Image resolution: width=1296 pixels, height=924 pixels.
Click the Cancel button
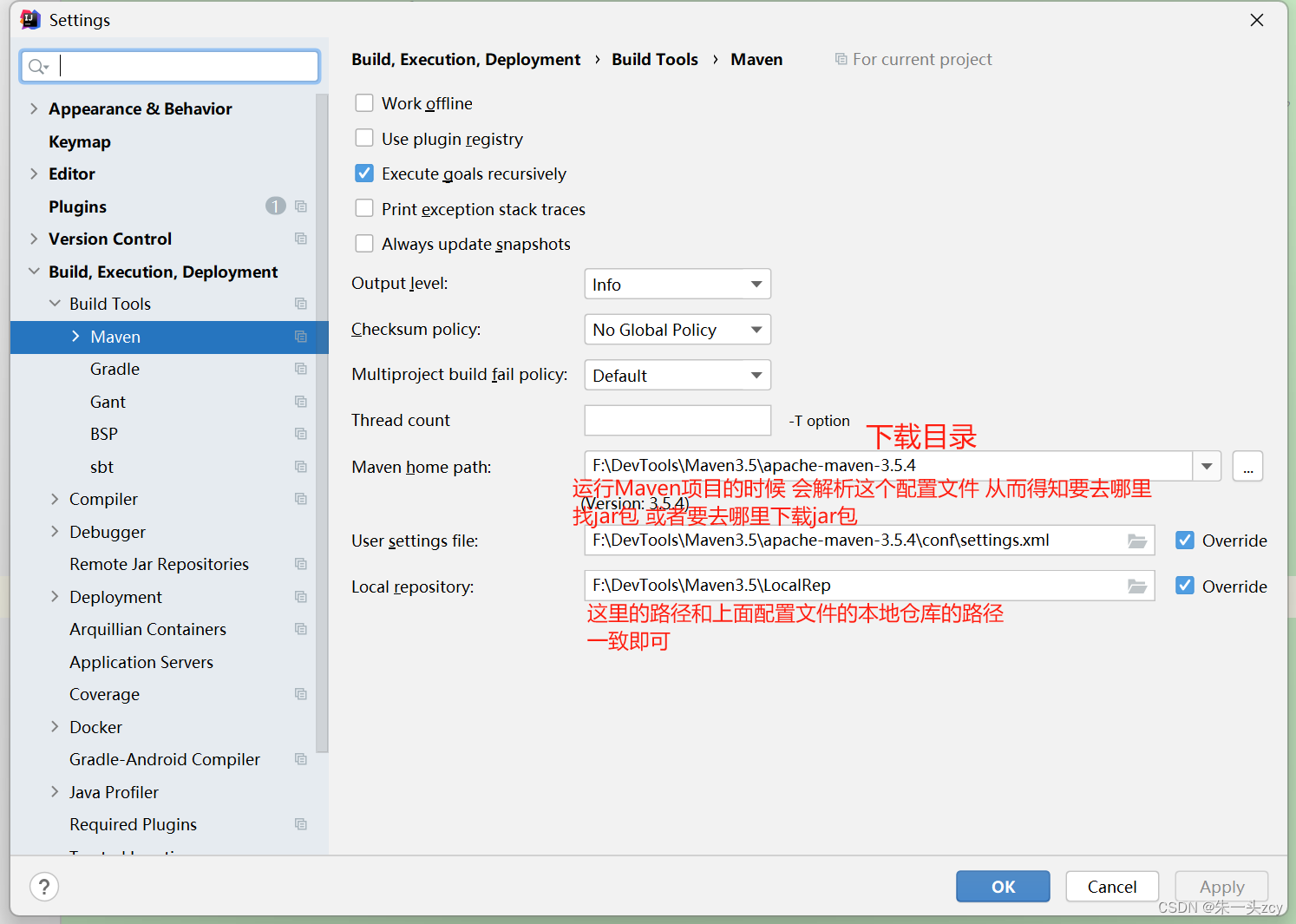1112,887
